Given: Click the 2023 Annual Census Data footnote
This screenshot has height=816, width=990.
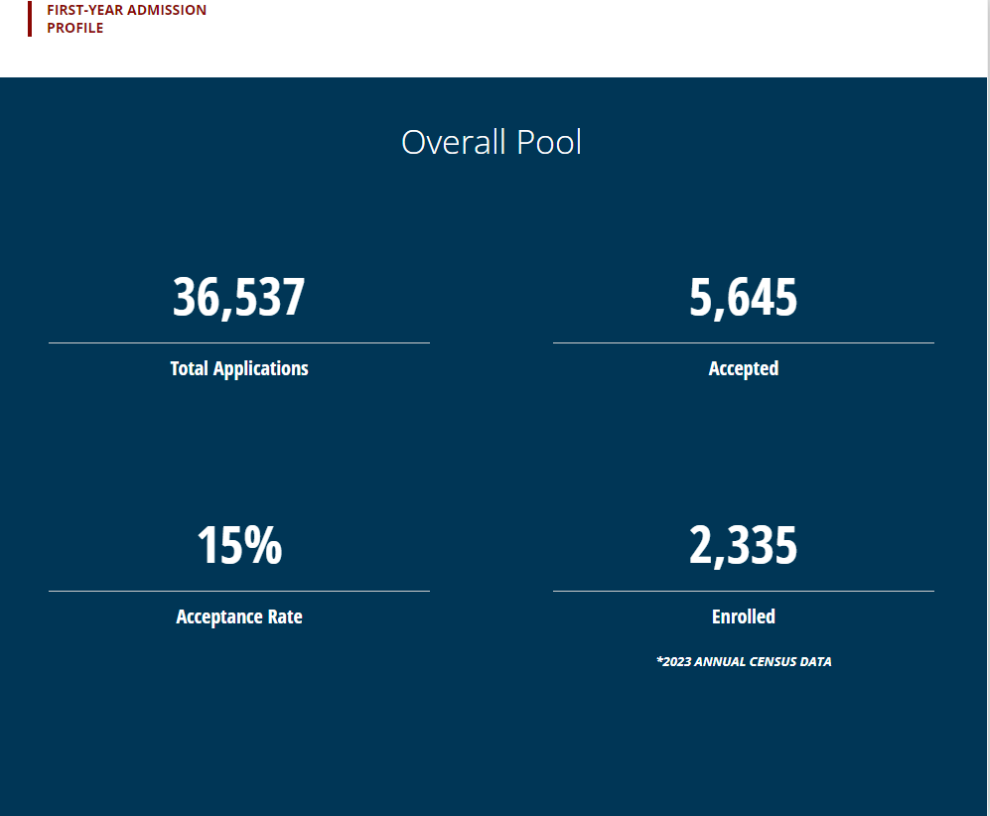Looking at the screenshot, I should click(744, 662).
